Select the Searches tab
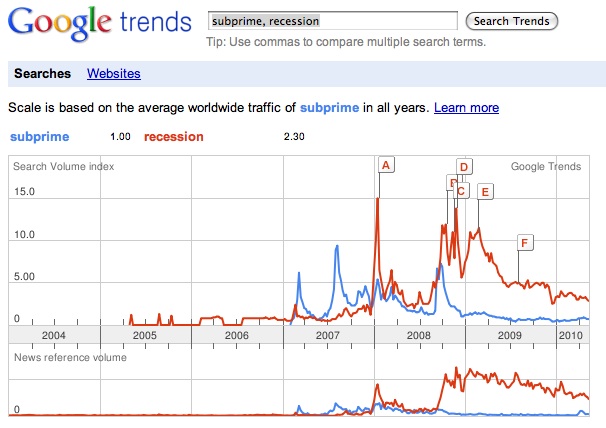606x428 pixels. pyautogui.click(x=43, y=74)
